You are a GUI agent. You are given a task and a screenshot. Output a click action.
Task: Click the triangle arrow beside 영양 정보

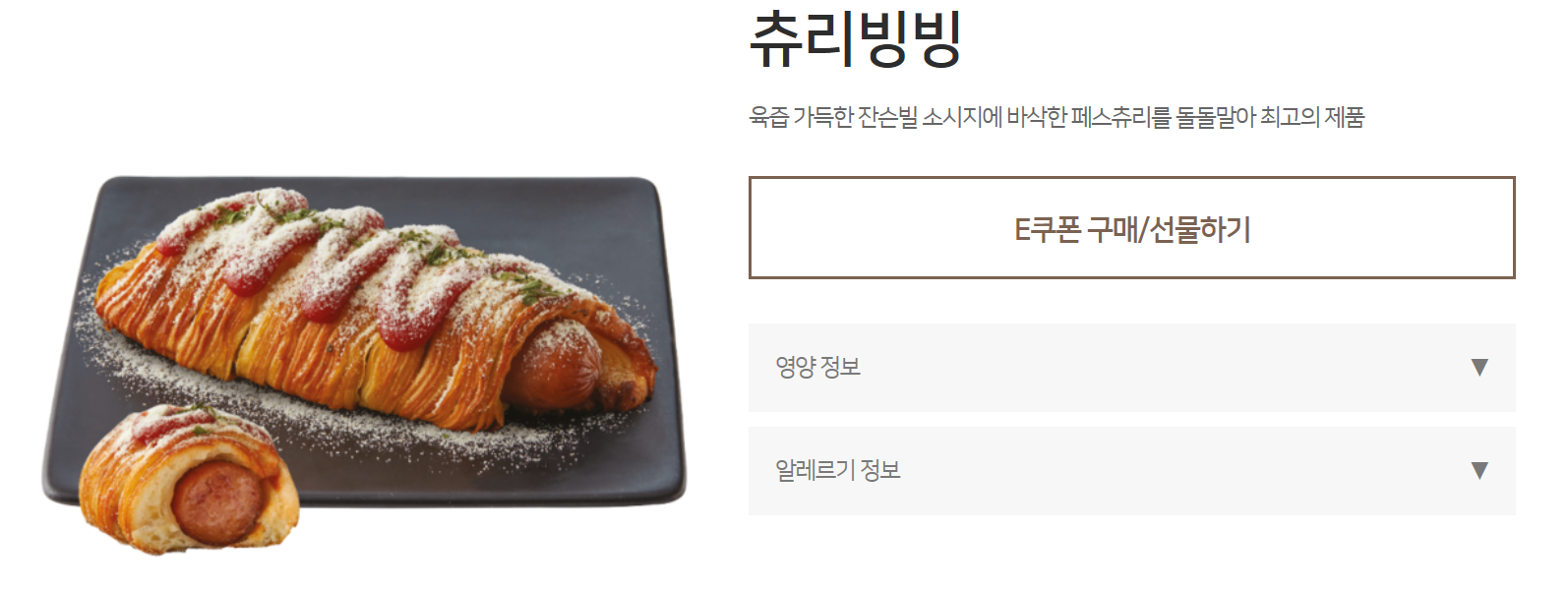1478,368
